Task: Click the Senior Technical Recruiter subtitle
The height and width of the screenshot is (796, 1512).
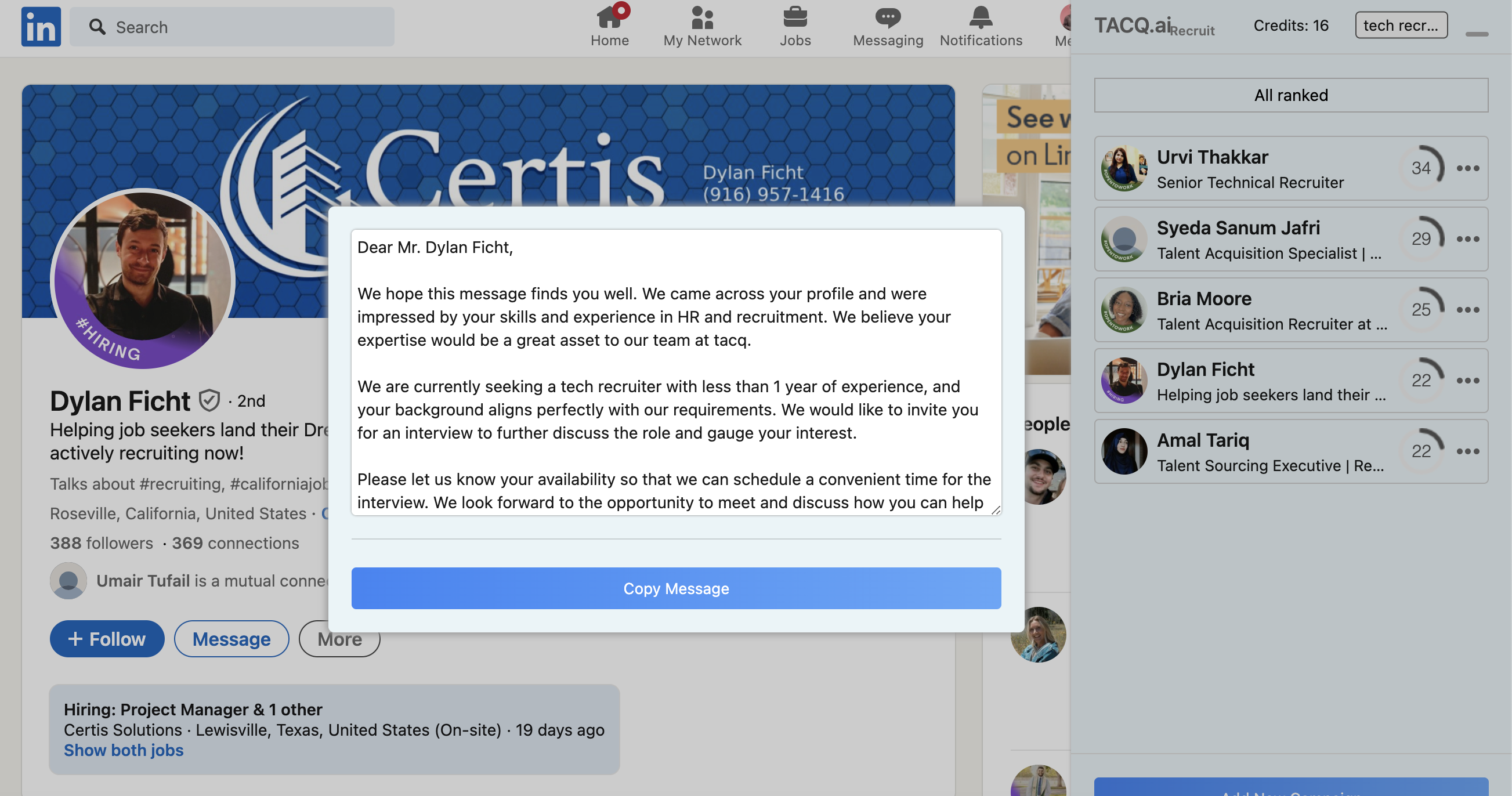Action: point(1250,183)
